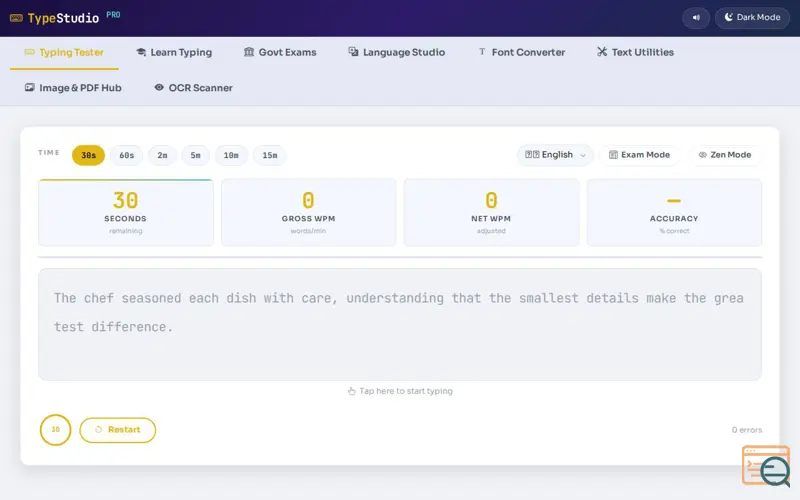Select the 60s time option
Screen dimensions: 800x500
click(127, 155)
